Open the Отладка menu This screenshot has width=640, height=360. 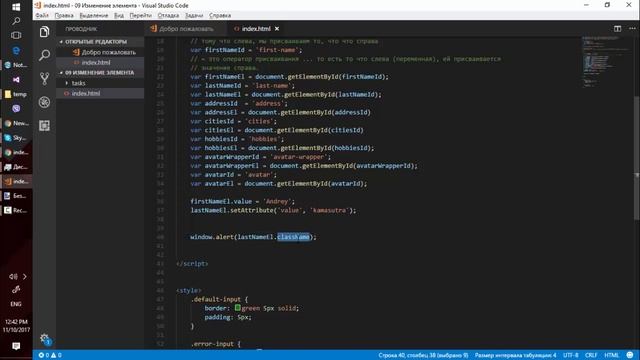click(168, 16)
